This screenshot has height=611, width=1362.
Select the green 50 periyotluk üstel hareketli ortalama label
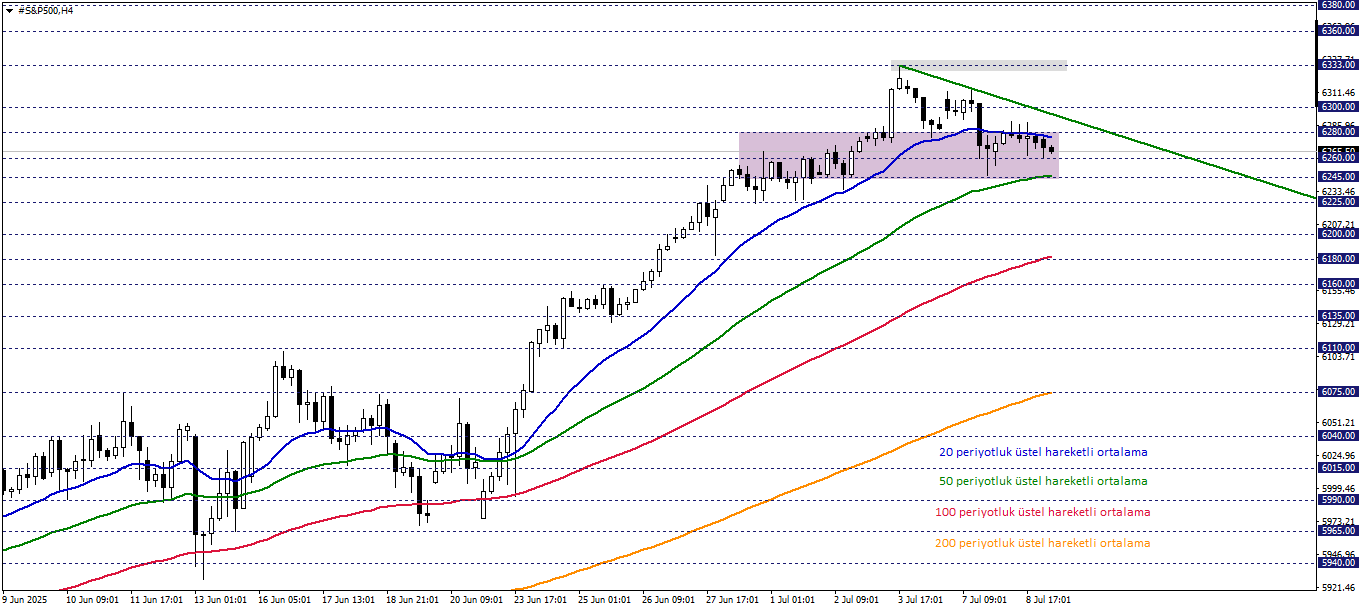point(1043,481)
